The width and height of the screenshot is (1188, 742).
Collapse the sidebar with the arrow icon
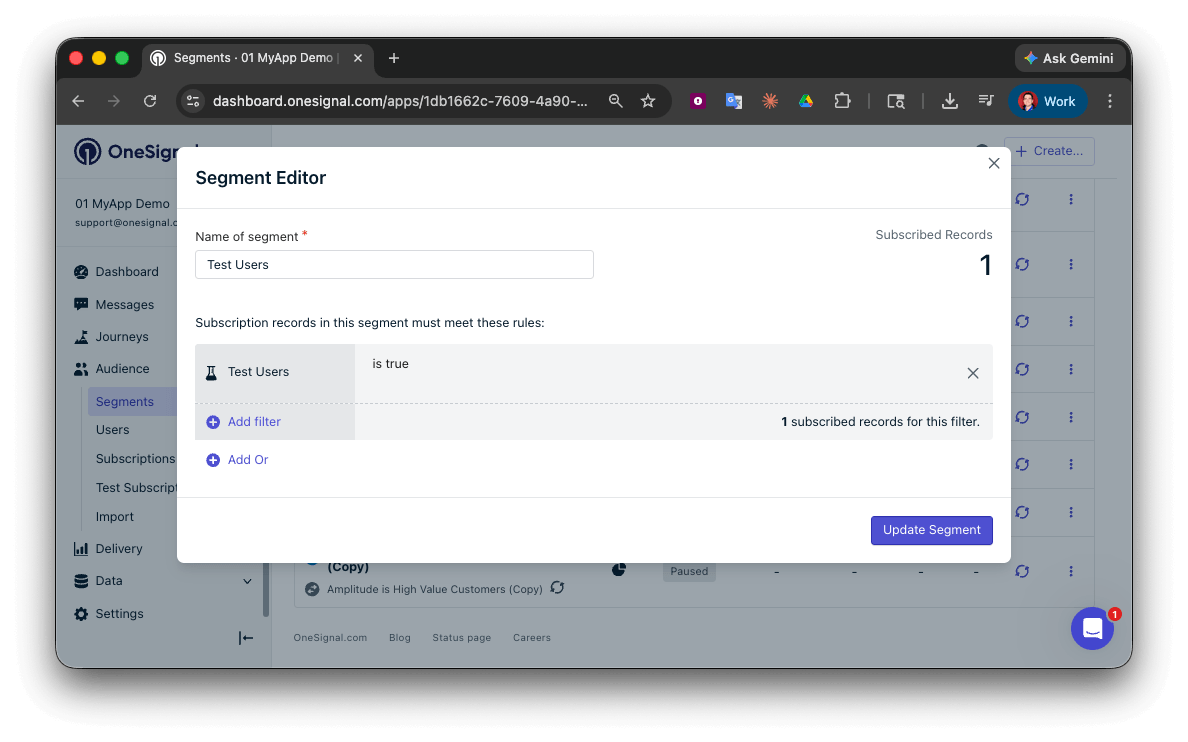click(245, 638)
